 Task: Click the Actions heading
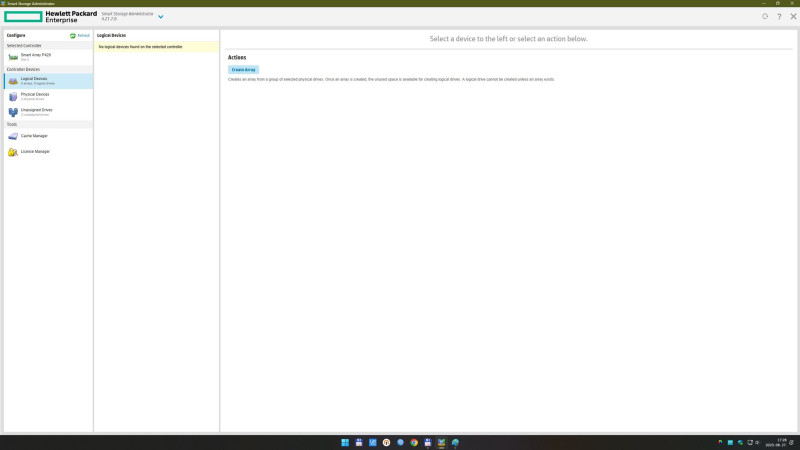[x=237, y=58]
